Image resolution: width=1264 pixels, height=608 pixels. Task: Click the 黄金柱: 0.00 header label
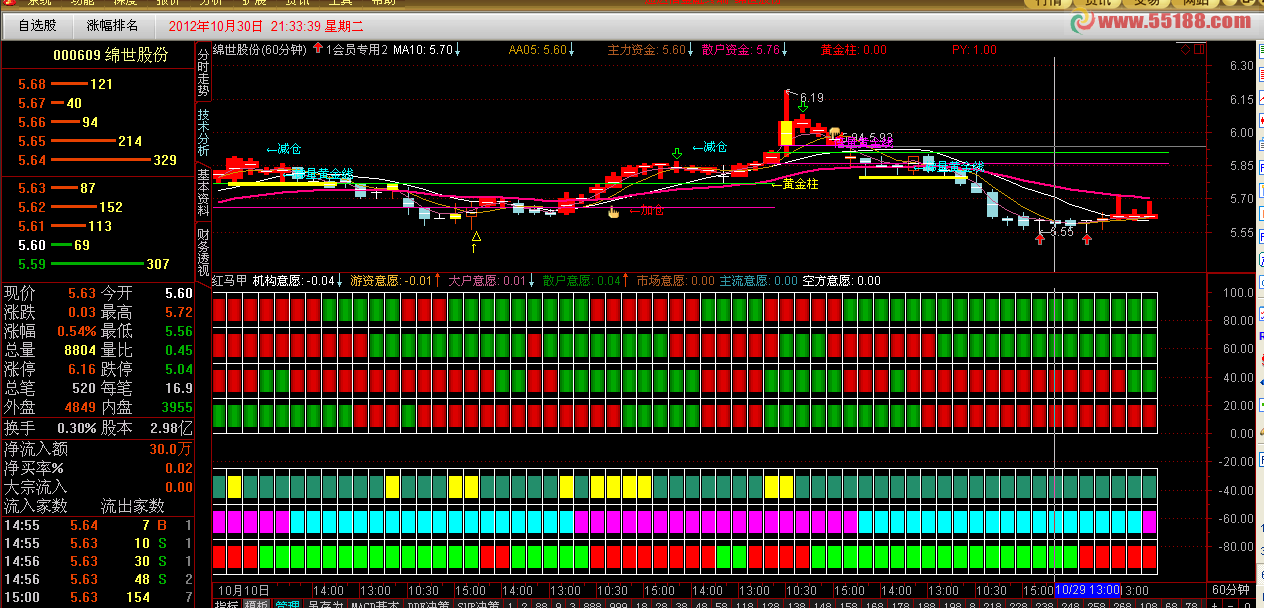click(x=853, y=49)
